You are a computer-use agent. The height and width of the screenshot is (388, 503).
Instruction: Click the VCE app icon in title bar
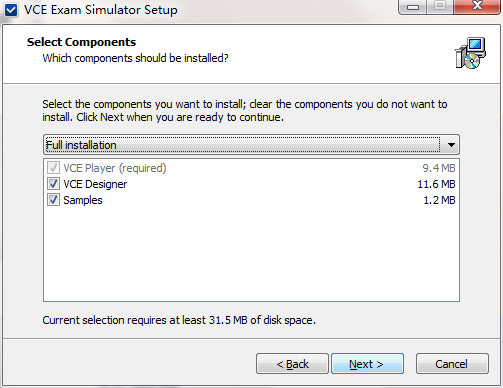pos(11,10)
